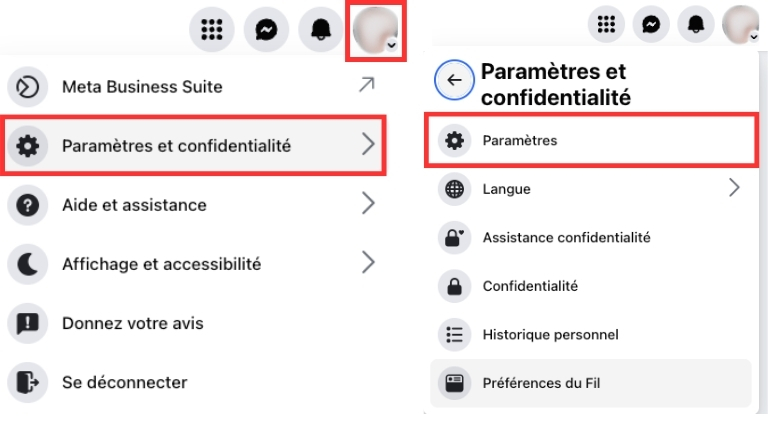The image size is (768, 432).
Task: Click Donnez votre avis
Action: (x=132, y=323)
